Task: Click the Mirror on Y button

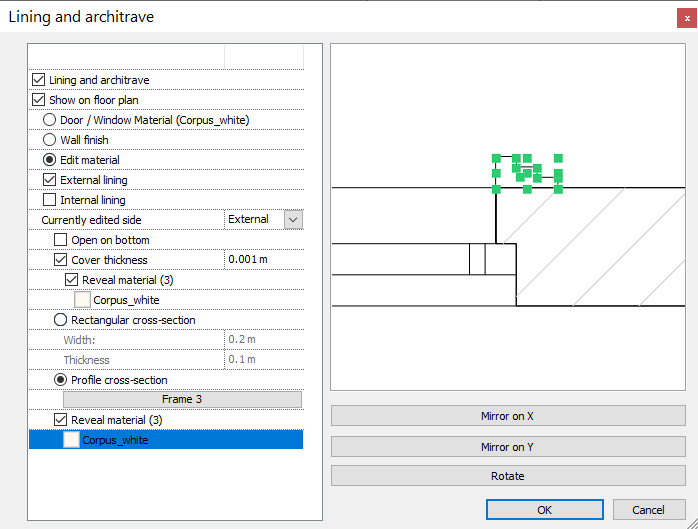Action: click(508, 447)
